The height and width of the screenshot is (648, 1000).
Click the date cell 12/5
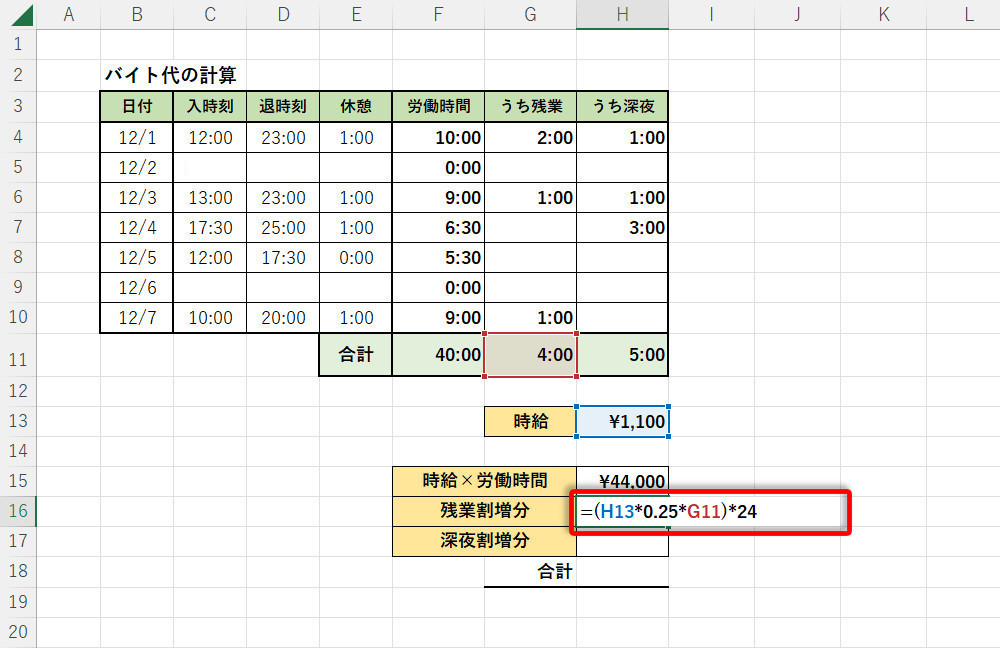point(136,257)
